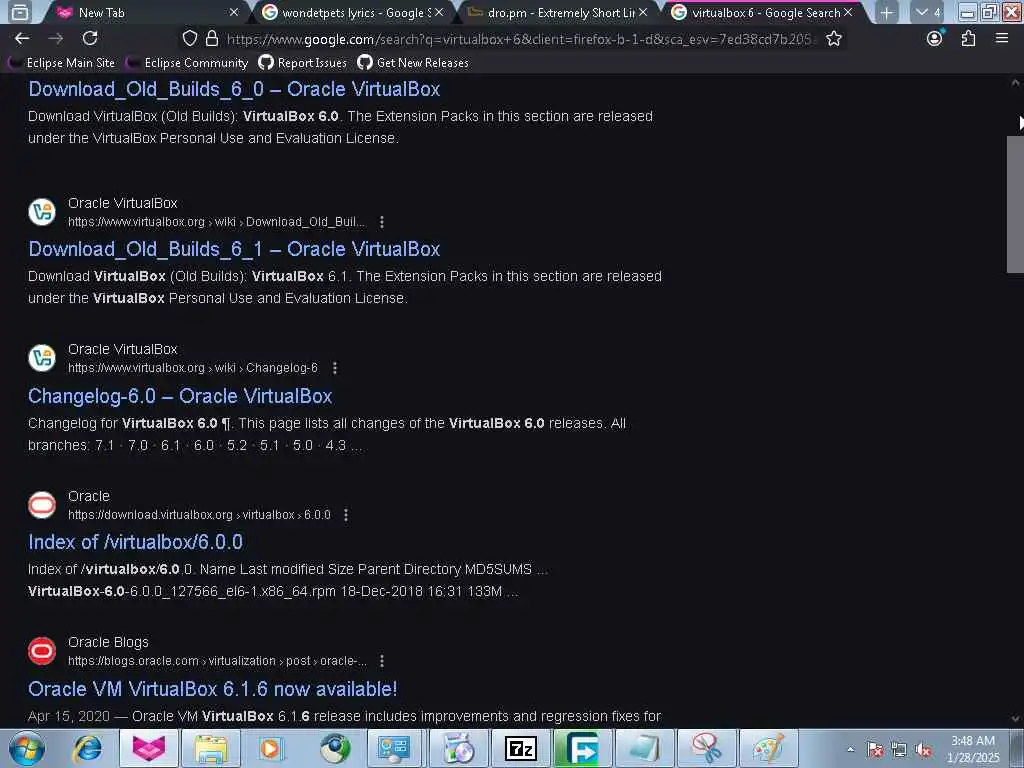This screenshot has height=768, width=1024.
Task: Open the Windows Start orb
Action: click(27, 748)
